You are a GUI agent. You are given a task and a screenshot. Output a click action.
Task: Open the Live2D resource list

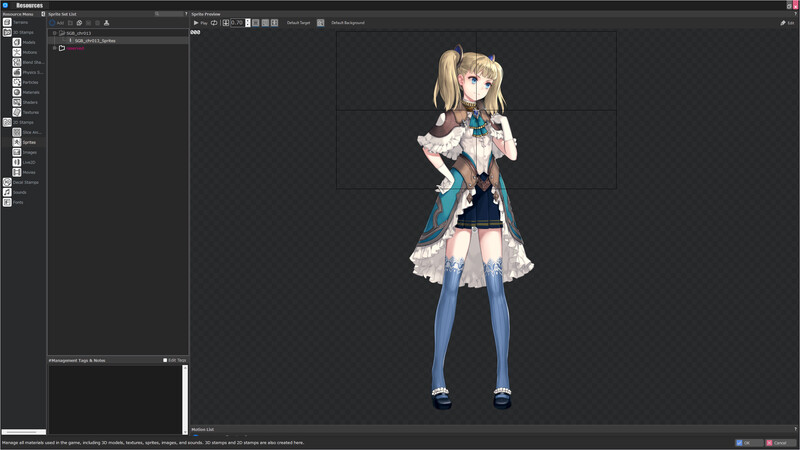[24, 162]
